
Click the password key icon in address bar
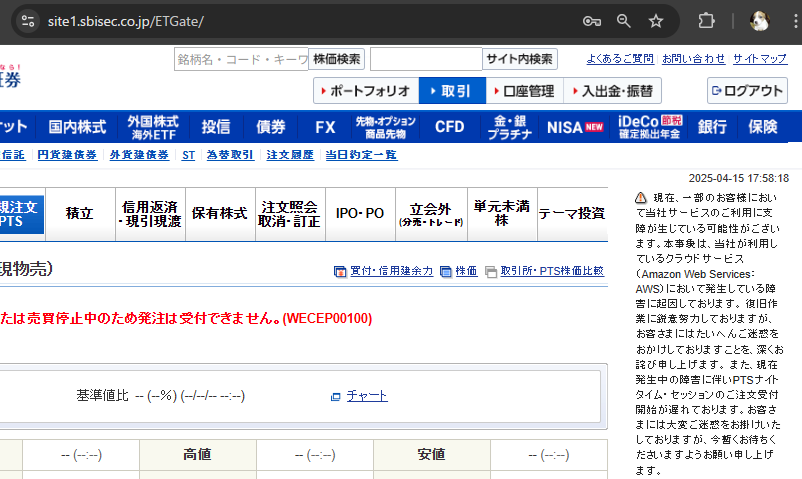point(592,21)
